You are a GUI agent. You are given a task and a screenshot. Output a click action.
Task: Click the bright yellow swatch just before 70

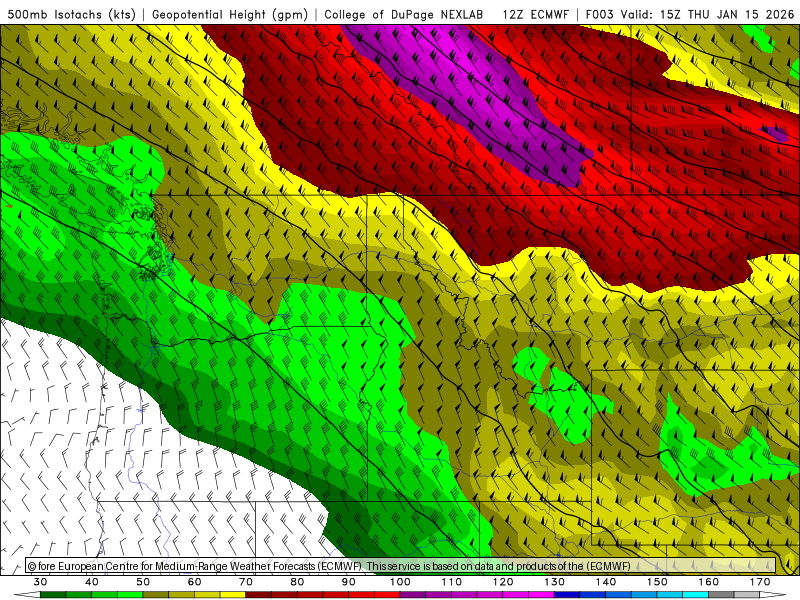pyautogui.click(x=233, y=595)
